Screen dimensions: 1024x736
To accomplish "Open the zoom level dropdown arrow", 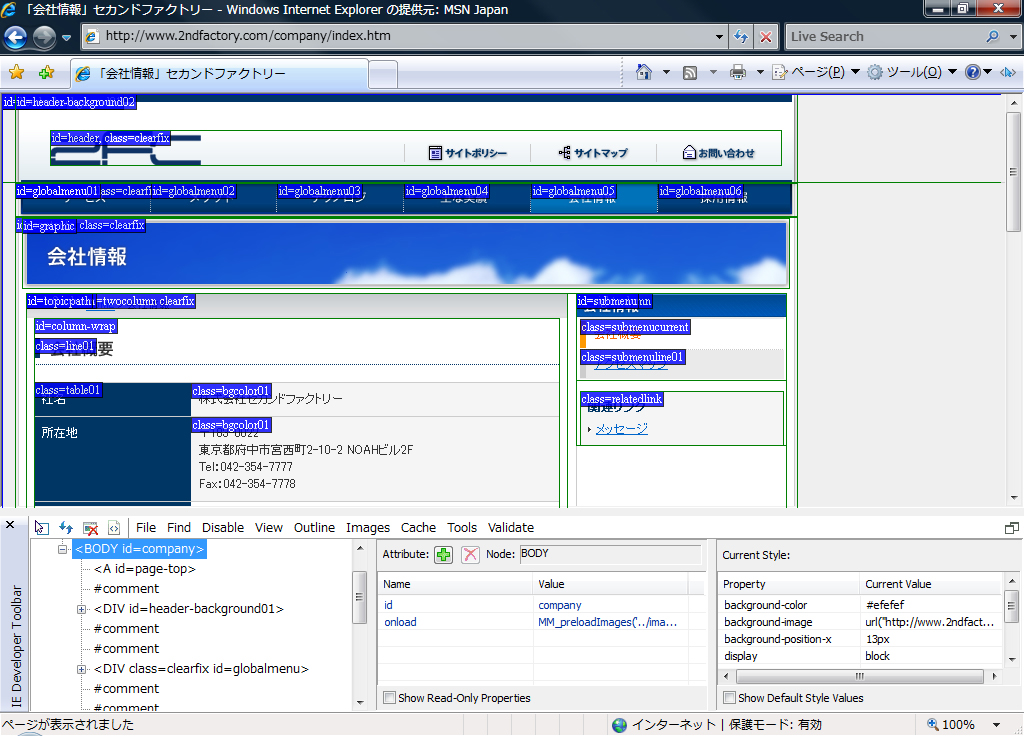I will (x=997, y=724).
